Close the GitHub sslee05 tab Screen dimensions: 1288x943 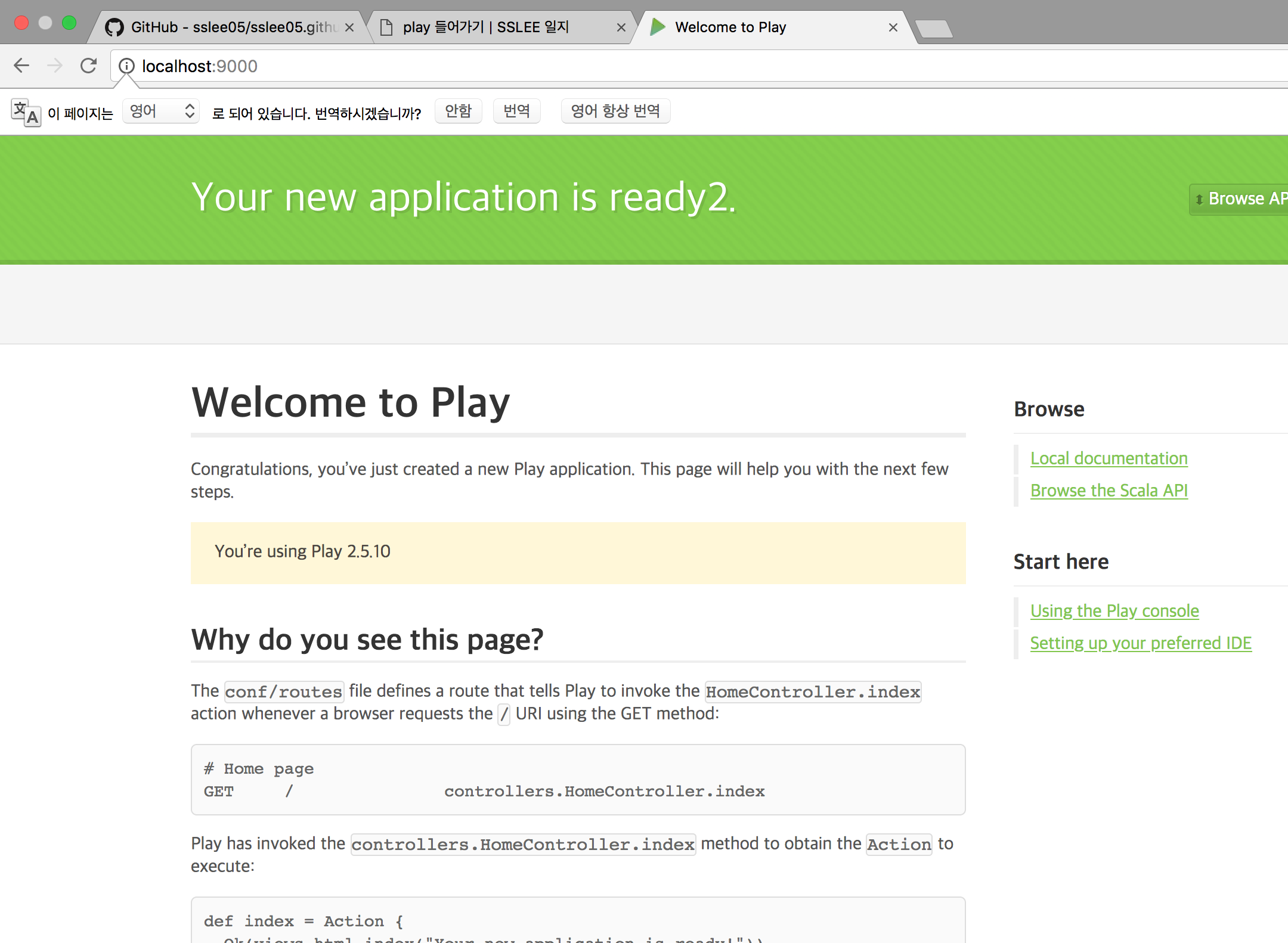tap(349, 27)
